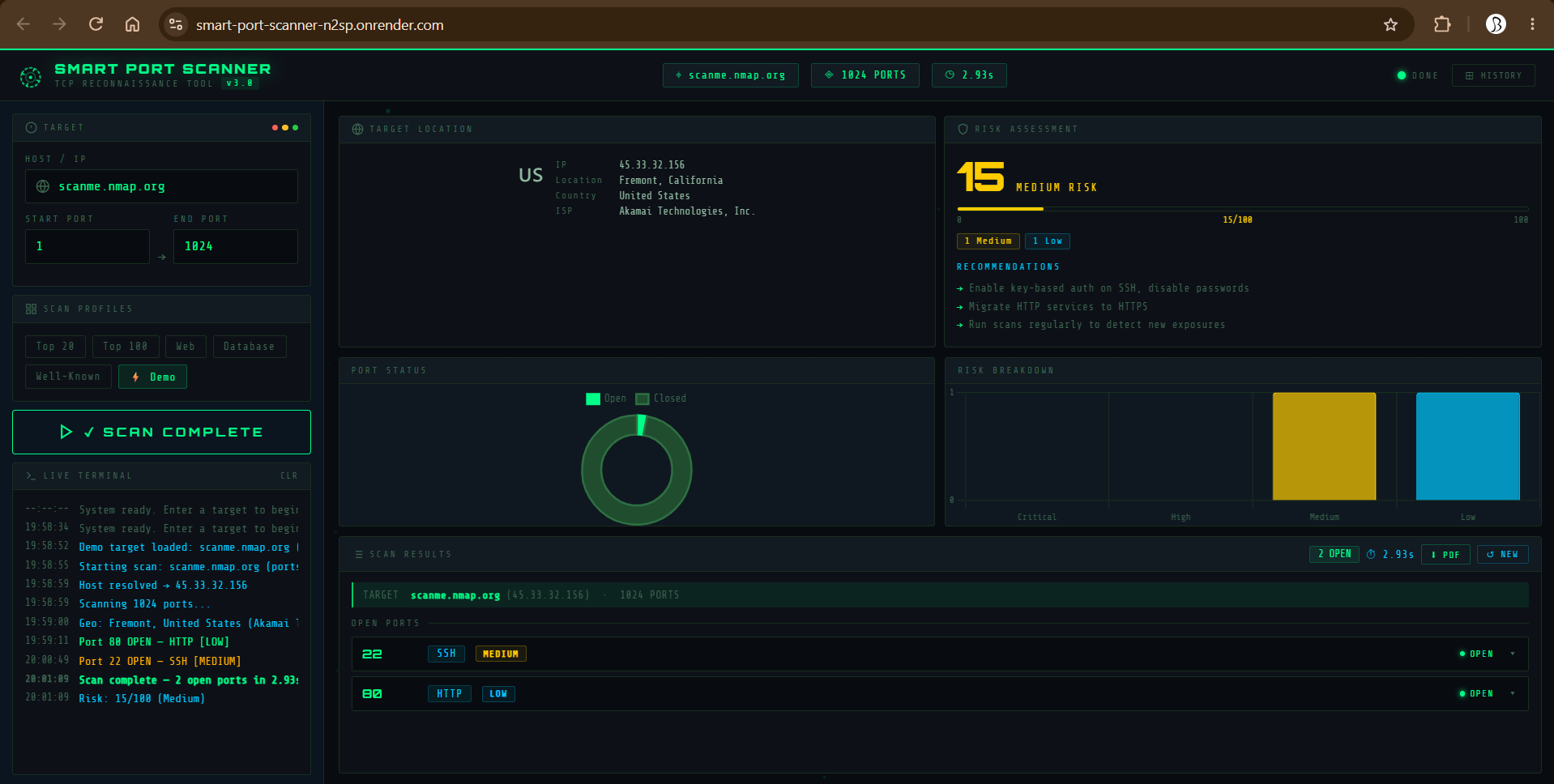Click the Scan Complete button
Screen dimensions: 1554x784
pos(161,432)
